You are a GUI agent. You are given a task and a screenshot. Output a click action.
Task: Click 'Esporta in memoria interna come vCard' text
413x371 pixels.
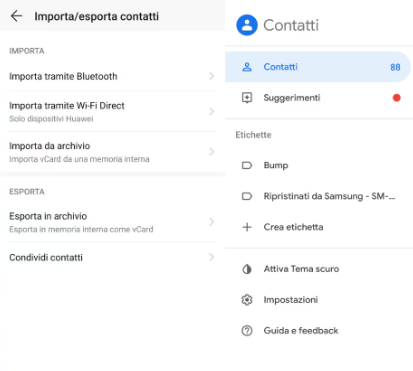81,229
